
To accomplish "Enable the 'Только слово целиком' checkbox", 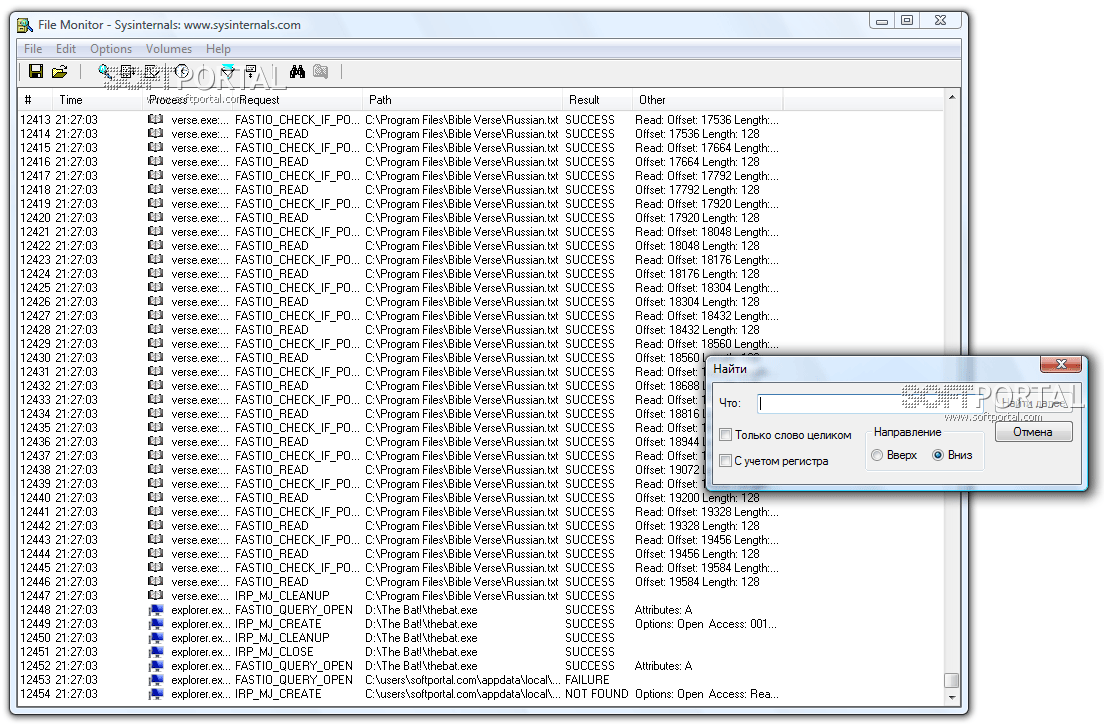I will tap(725, 435).
